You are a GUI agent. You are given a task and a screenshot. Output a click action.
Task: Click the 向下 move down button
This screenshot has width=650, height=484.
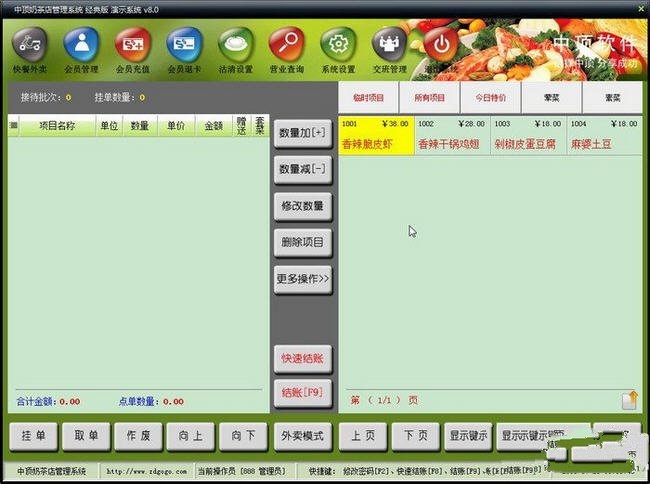[243, 436]
